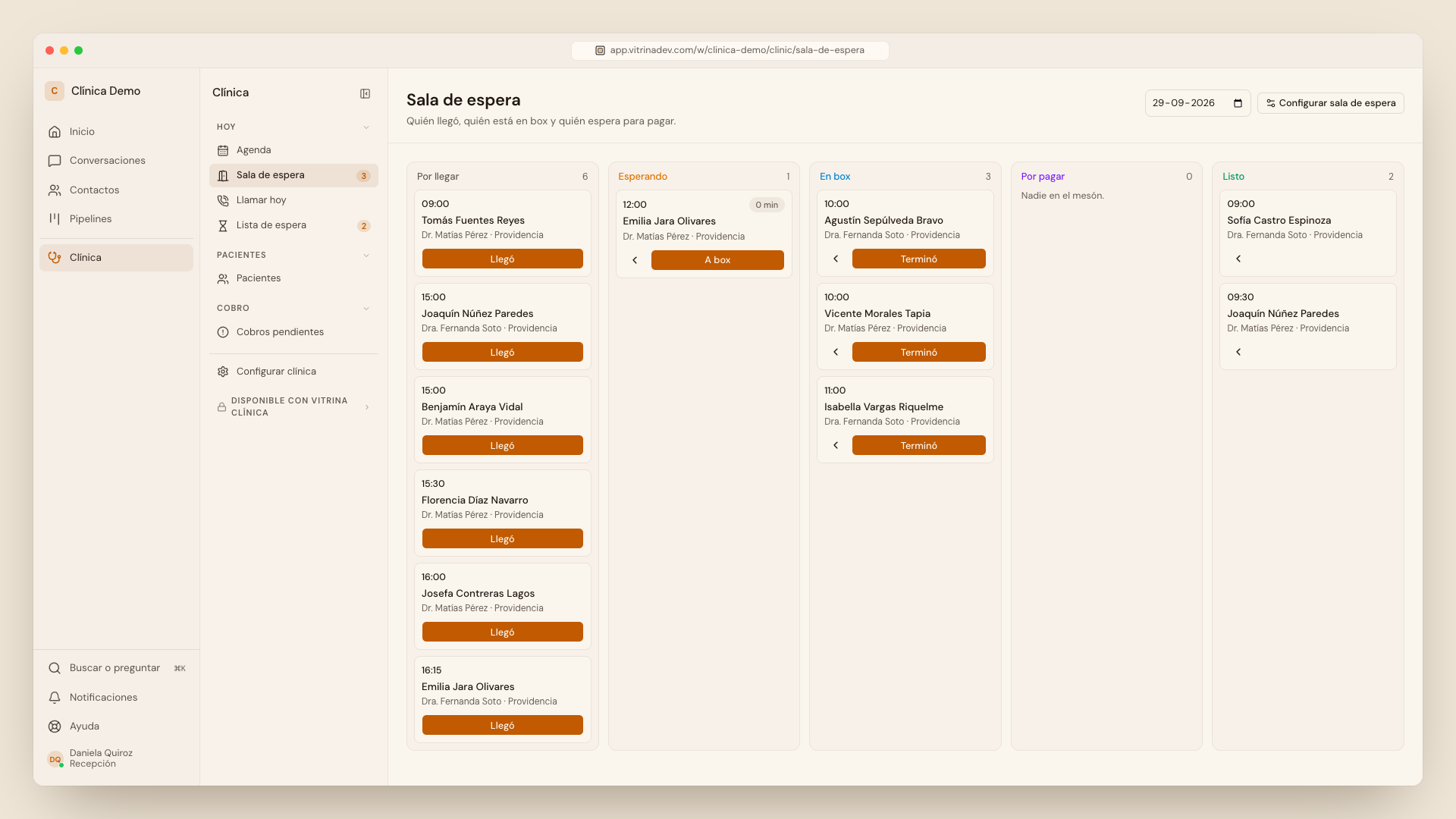Viewport: 1456px width, 819px height.
Task: Collapse the PACIENTES section
Action: [x=366, y=256]
